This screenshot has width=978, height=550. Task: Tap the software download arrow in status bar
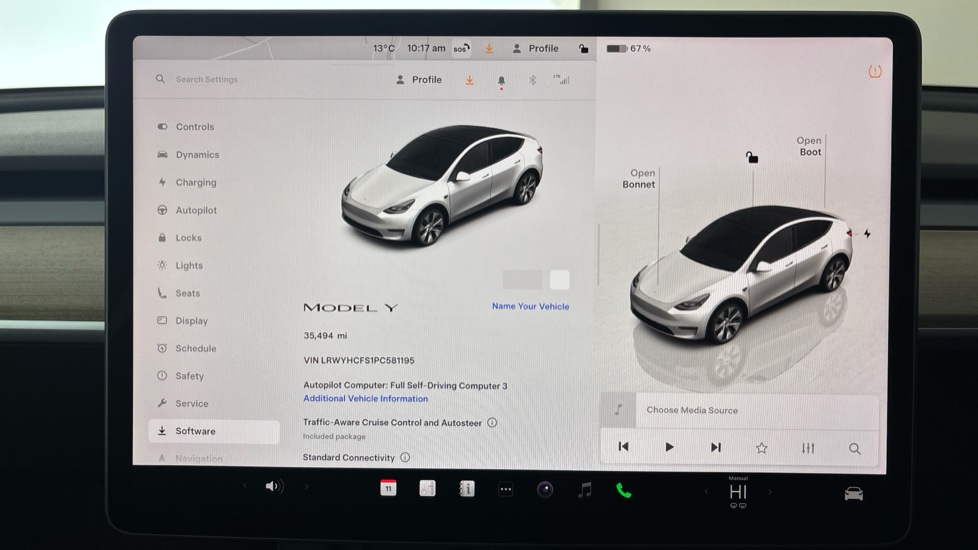coord(489,48)
